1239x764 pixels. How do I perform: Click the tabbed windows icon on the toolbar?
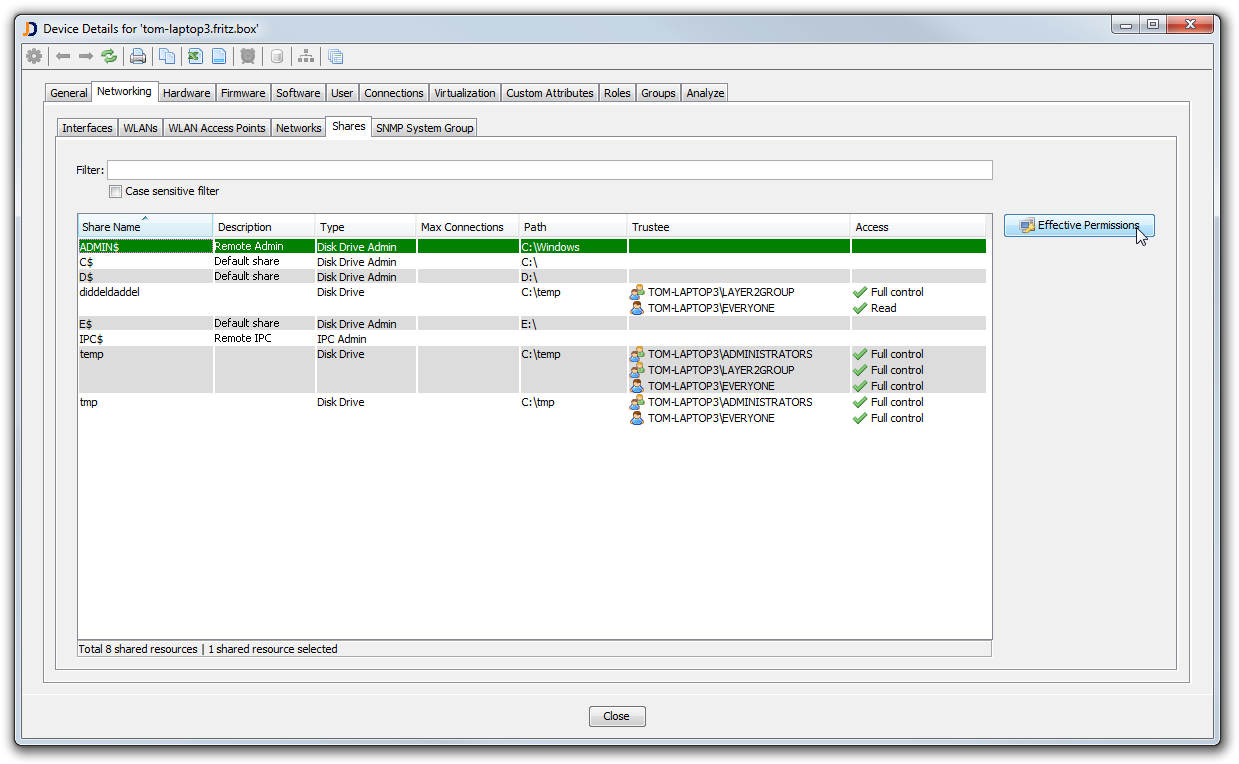point(335,56)
